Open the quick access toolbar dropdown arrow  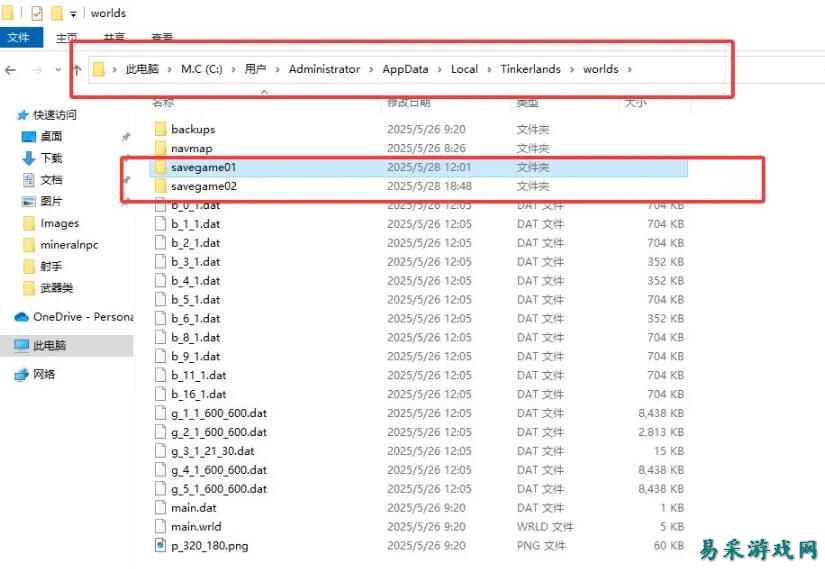click(x=74, y=14)
